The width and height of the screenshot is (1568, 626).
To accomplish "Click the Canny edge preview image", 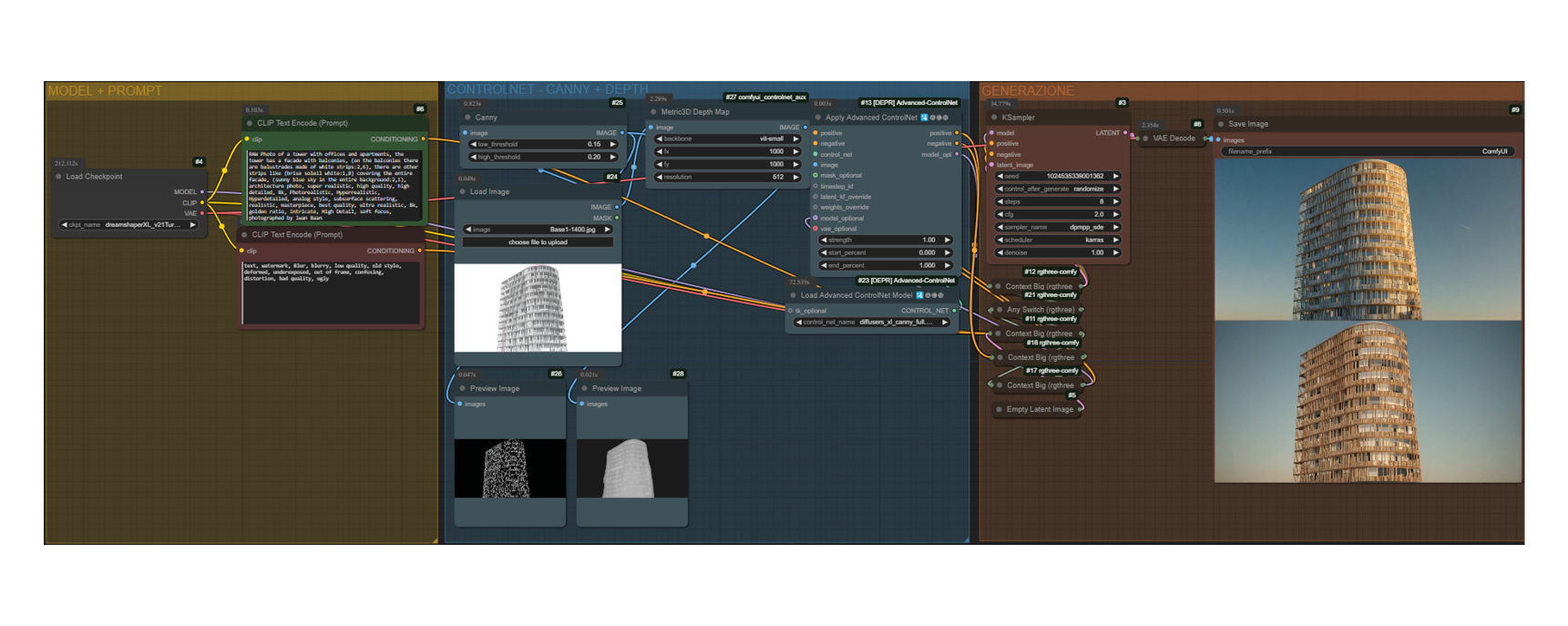I will [509, 468].
